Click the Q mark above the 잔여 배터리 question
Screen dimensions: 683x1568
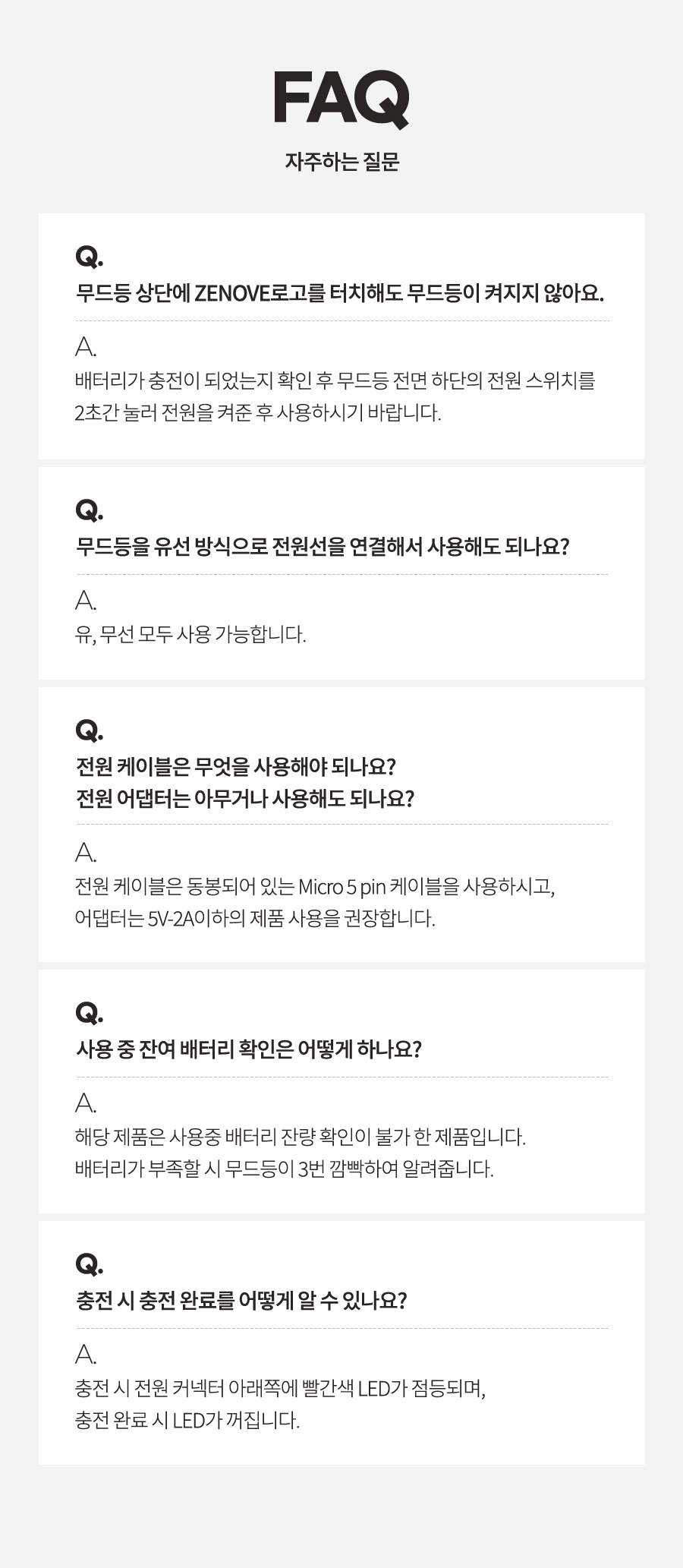click(89, 1013)
